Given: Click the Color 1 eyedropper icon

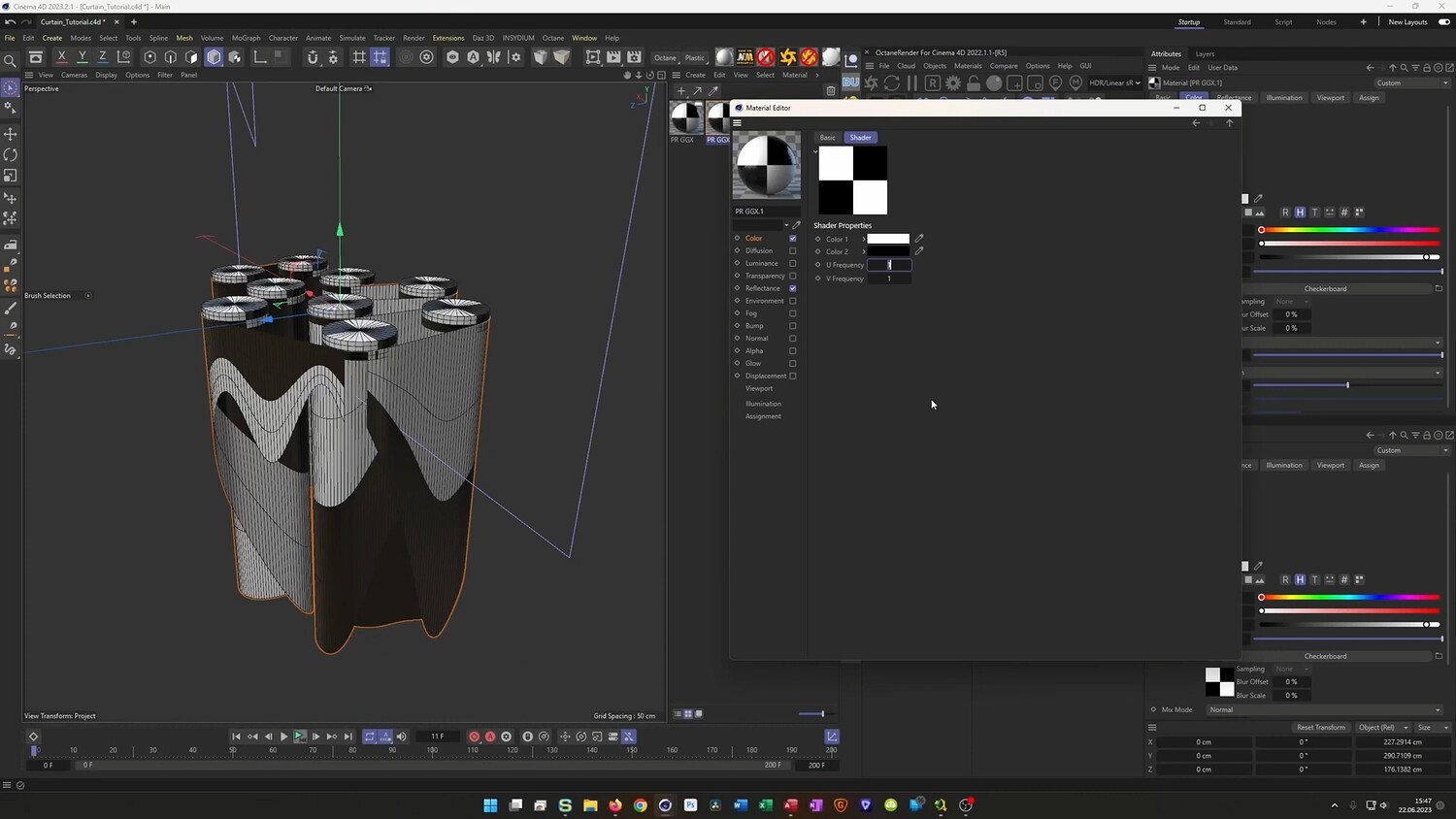Looking at the screenshot, I should [x=919, y=239].
